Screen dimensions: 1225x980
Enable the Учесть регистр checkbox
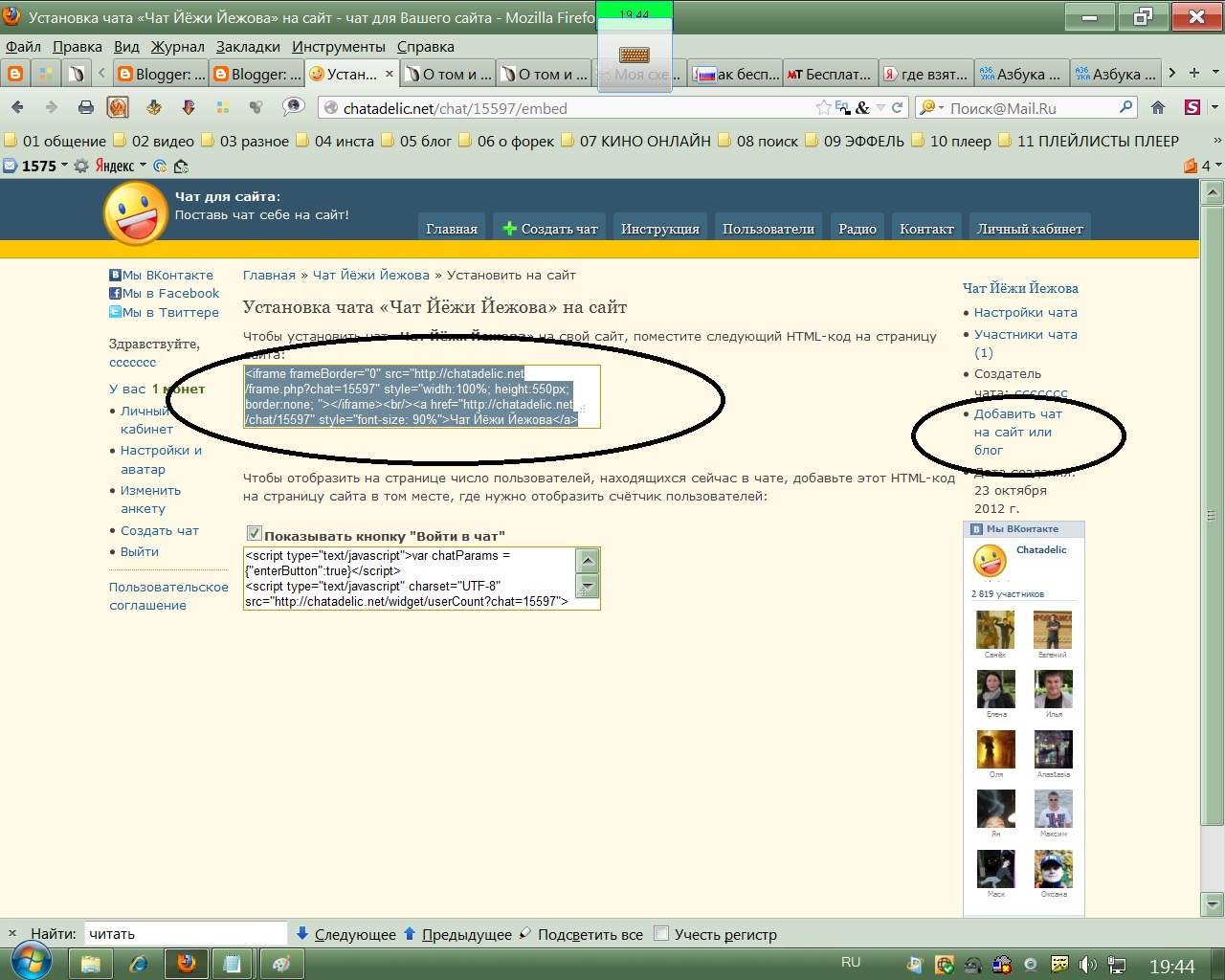661,933
